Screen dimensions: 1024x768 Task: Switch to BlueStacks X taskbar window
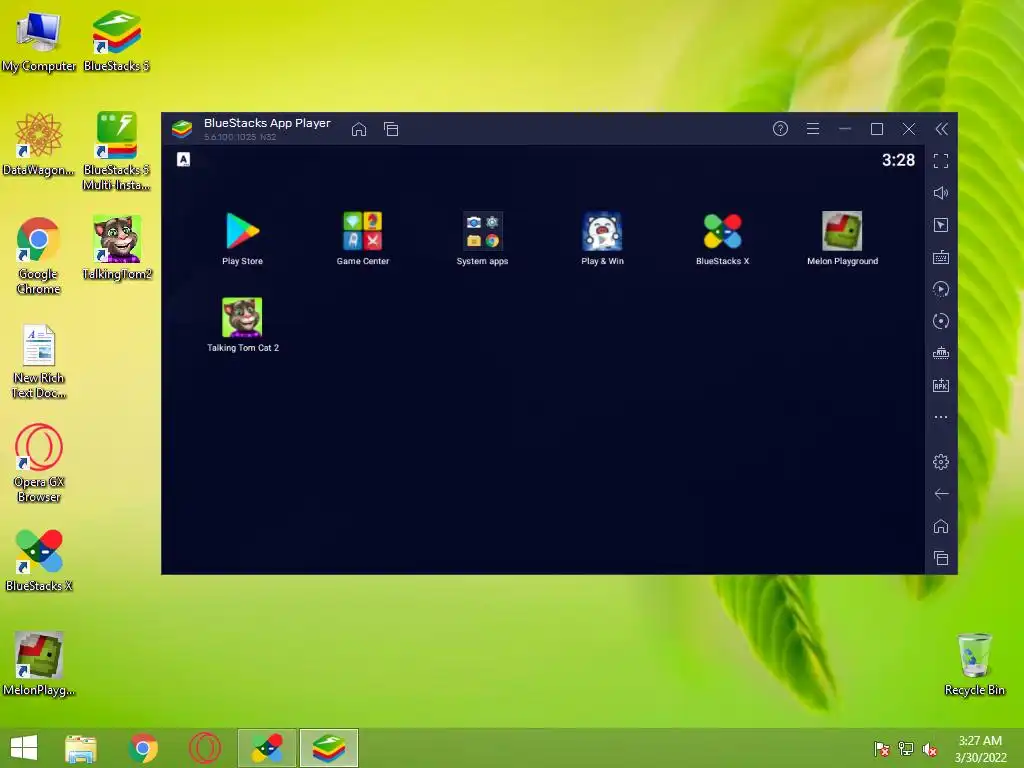[x=267, y=748]
